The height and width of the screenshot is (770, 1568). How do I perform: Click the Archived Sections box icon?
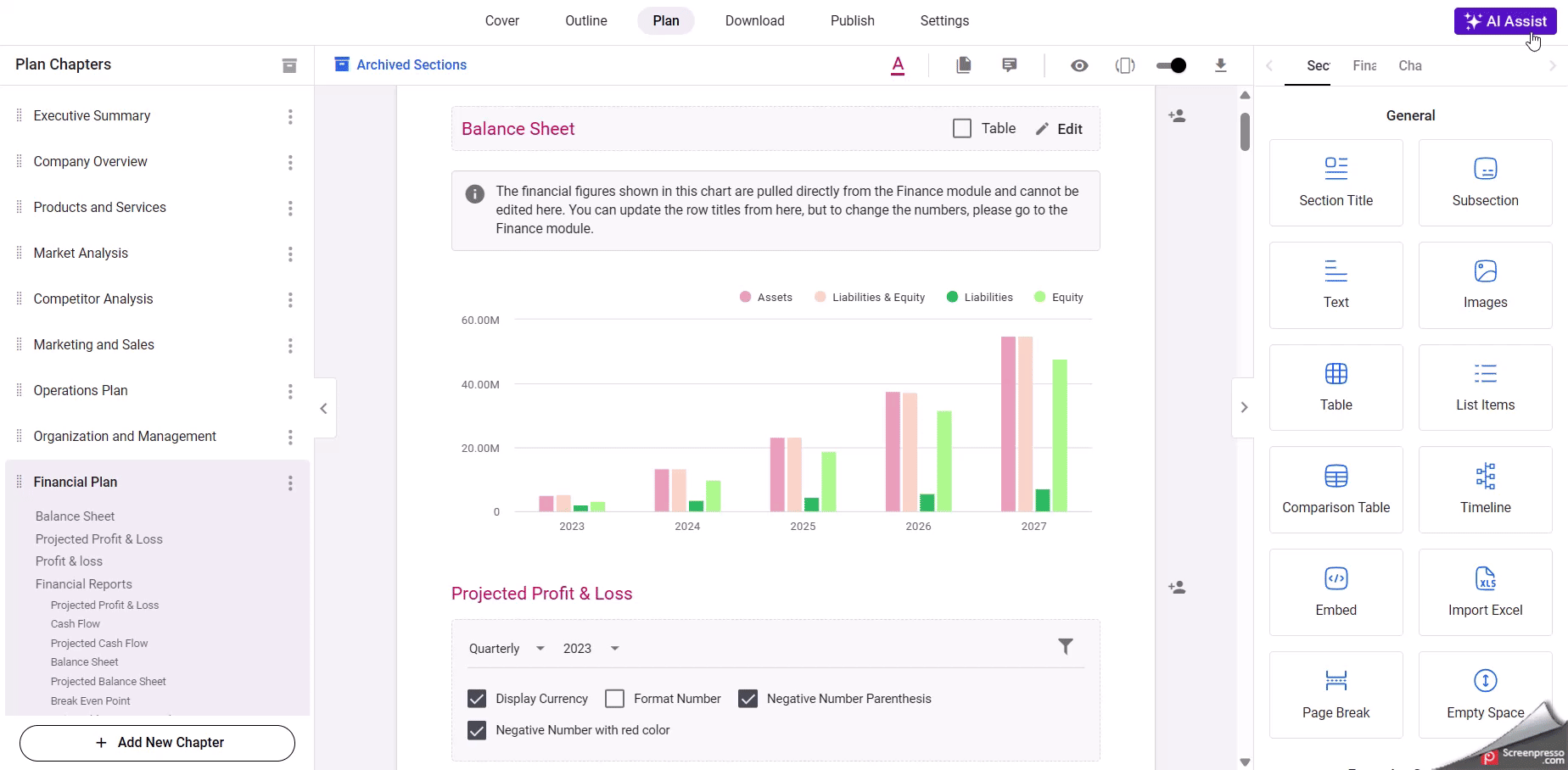click(x=342, y=64)
